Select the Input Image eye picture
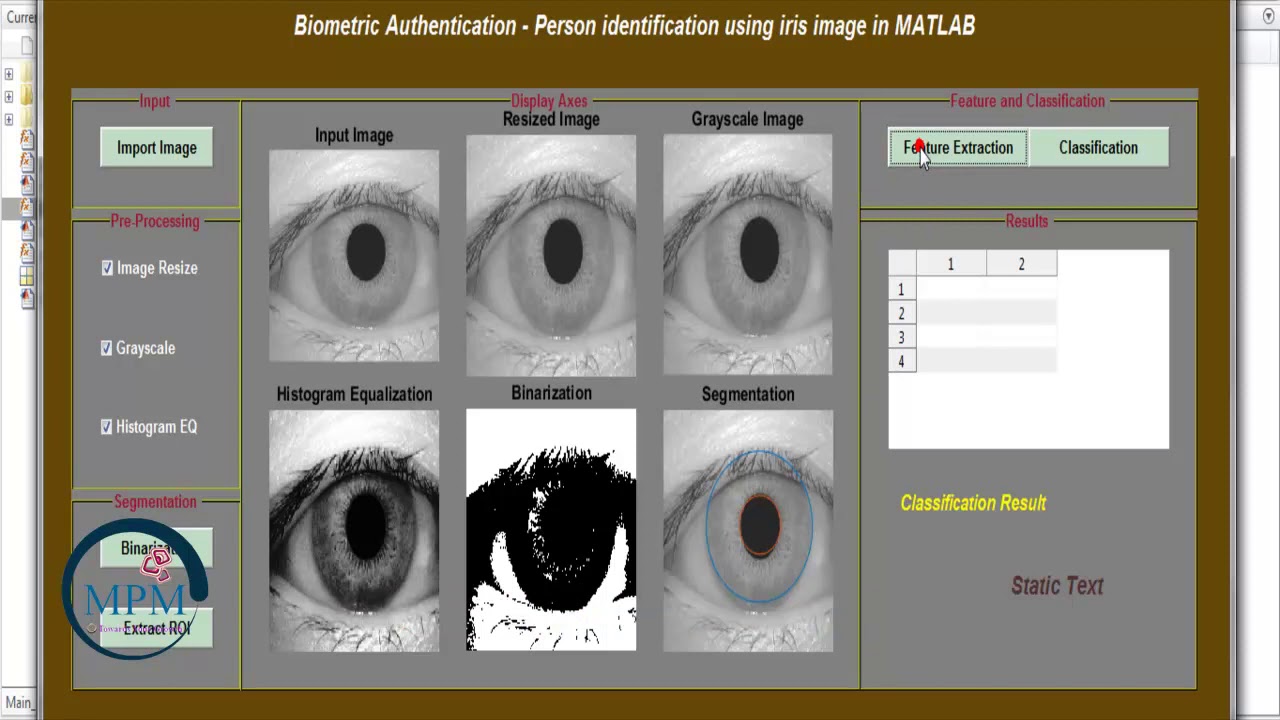 tap(354, 255)
